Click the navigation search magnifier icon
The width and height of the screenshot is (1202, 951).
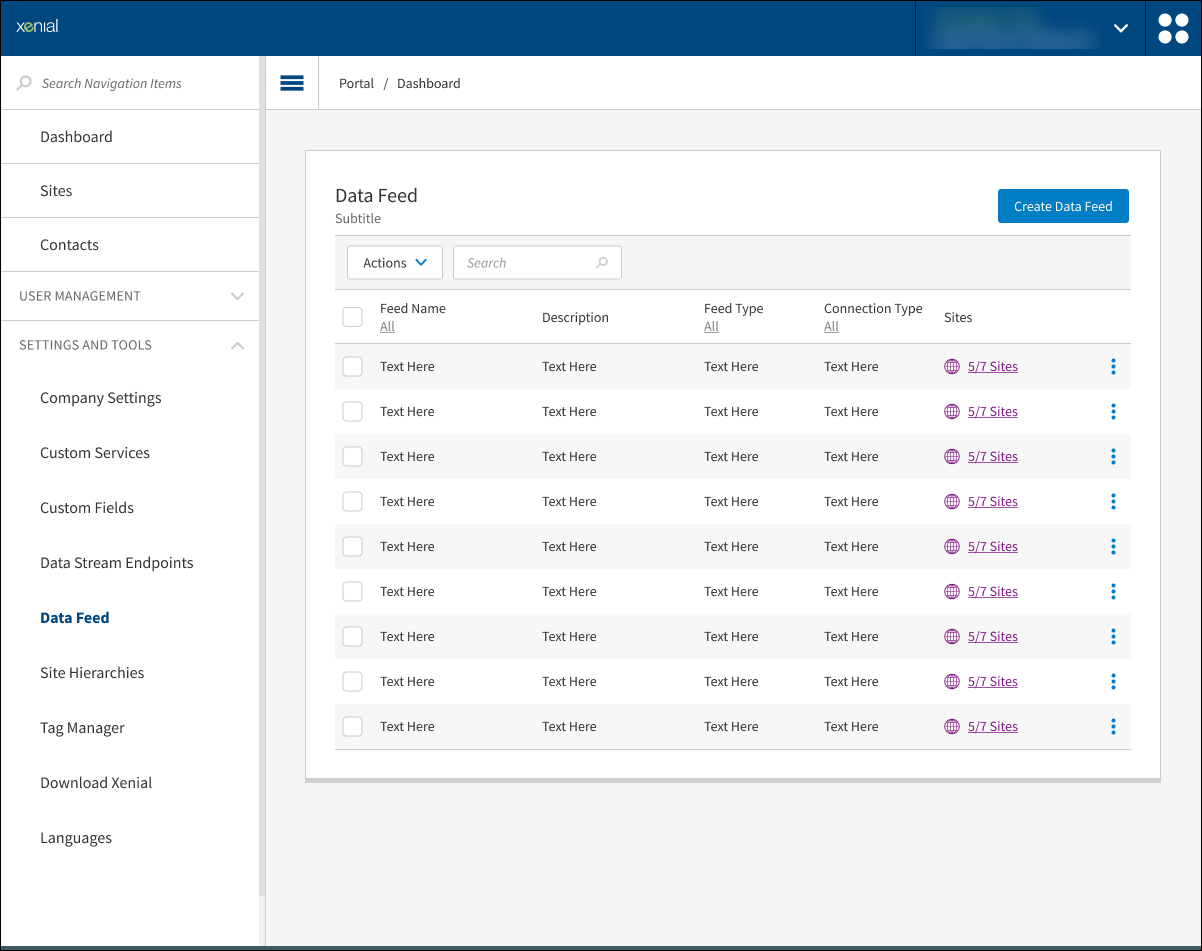(24, 84)
